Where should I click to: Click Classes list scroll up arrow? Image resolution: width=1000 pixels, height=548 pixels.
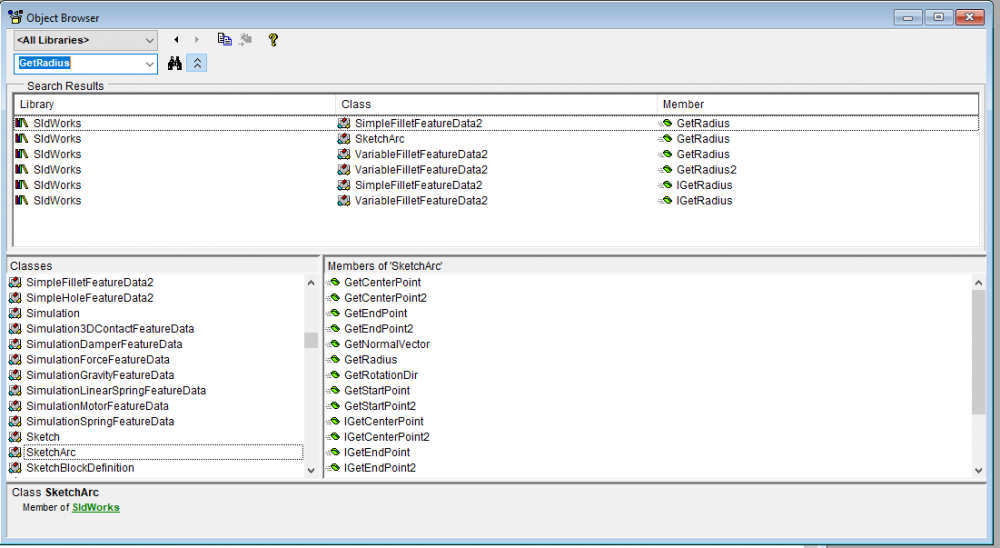point(311,283)
